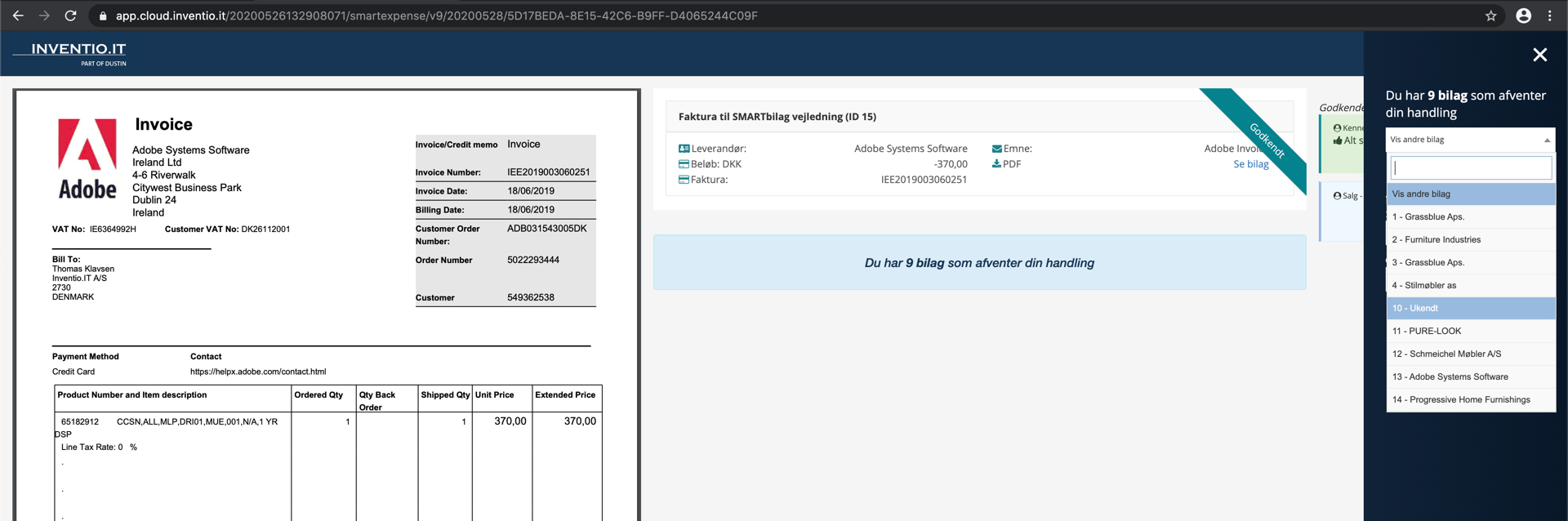
Task: Click the Beløb credit card icon
Action: pyautogui.click(x=684, y=164)
